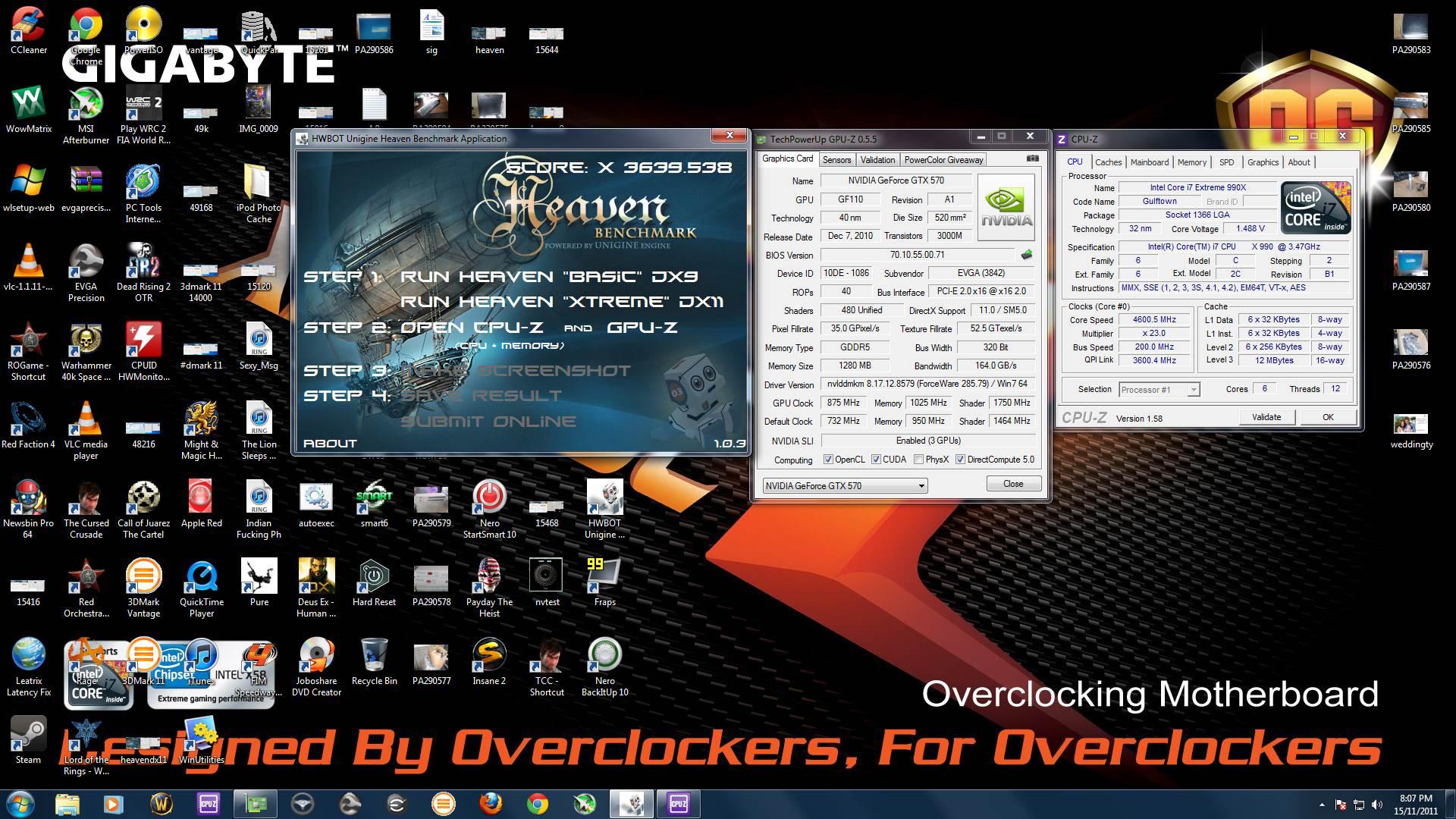This screenshot has width=1456, height=819.
Task: Open the Deus Ex Human Revolution shortcut
Action: tap(316, 589)
